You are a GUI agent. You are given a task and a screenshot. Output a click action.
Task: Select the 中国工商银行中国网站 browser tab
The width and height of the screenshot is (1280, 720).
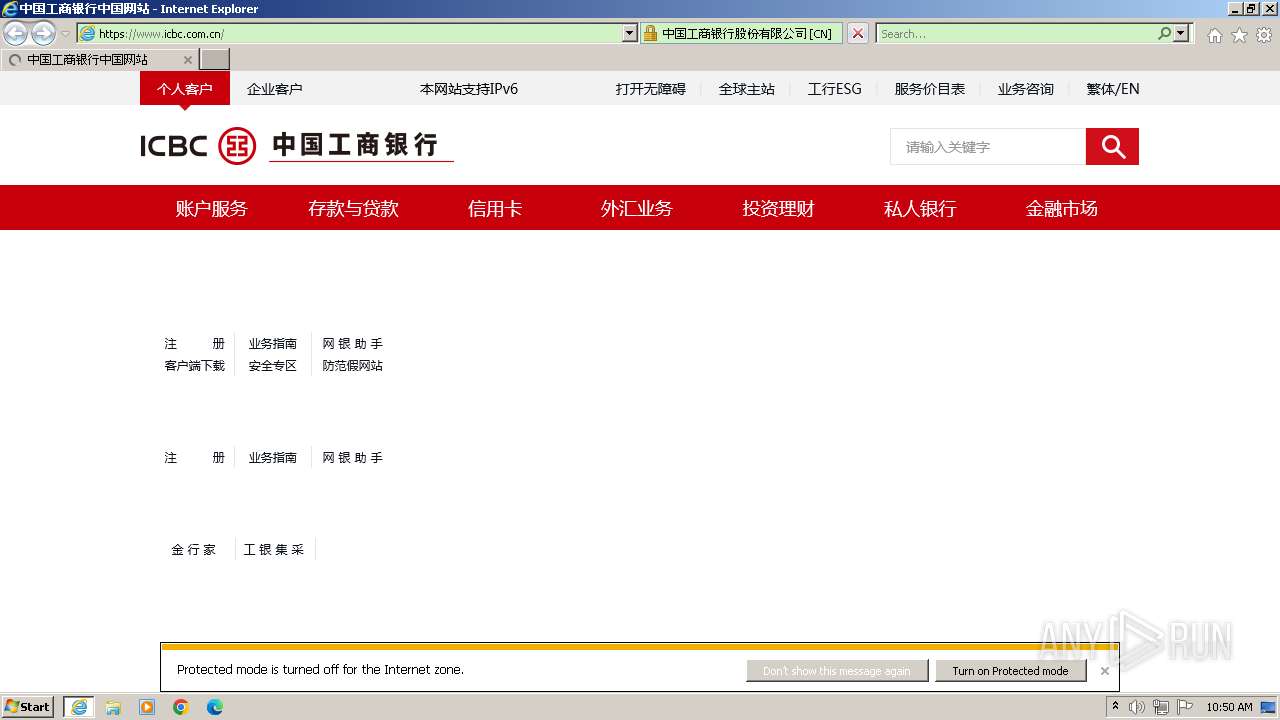100,59
